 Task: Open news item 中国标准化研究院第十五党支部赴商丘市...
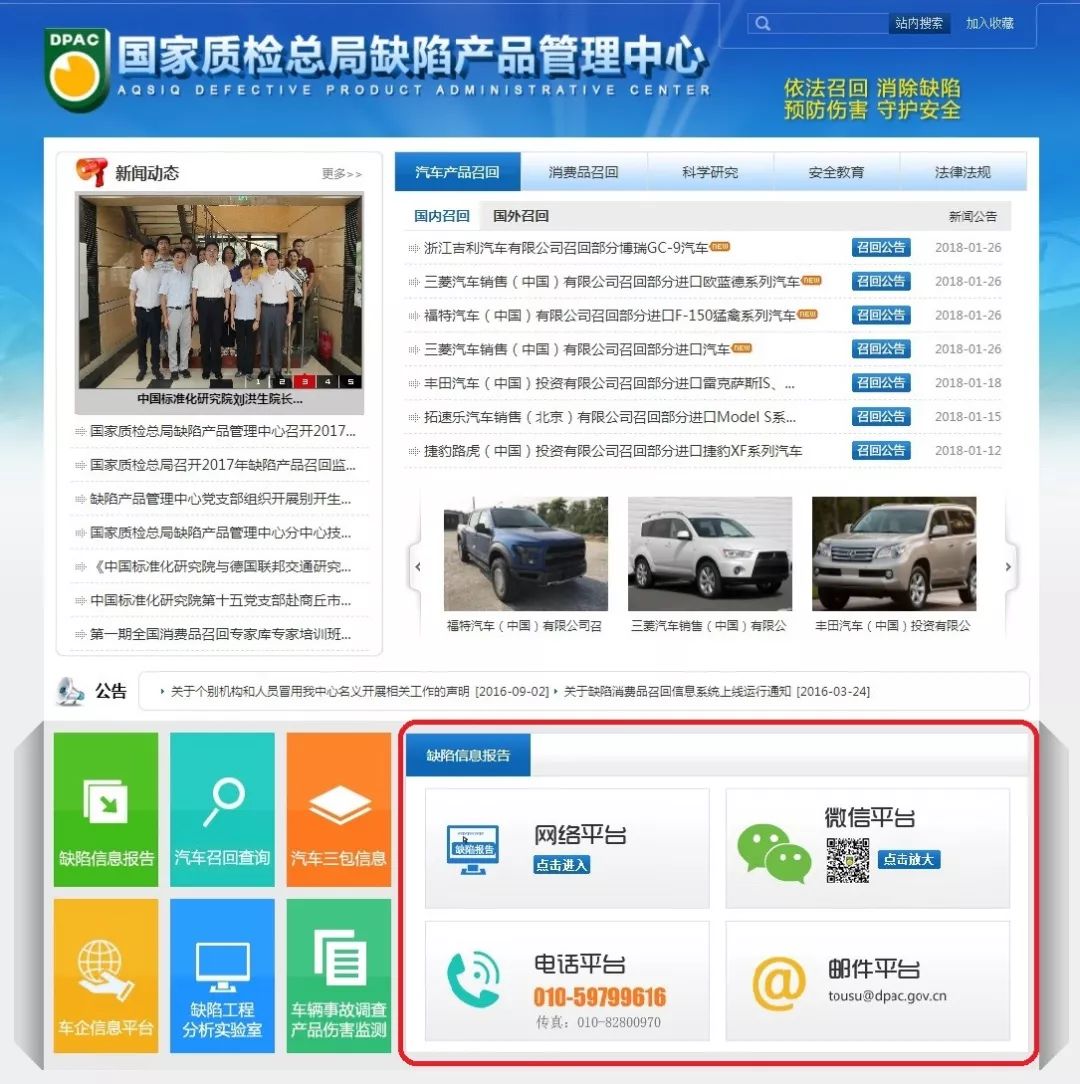(x=221, y=600)
